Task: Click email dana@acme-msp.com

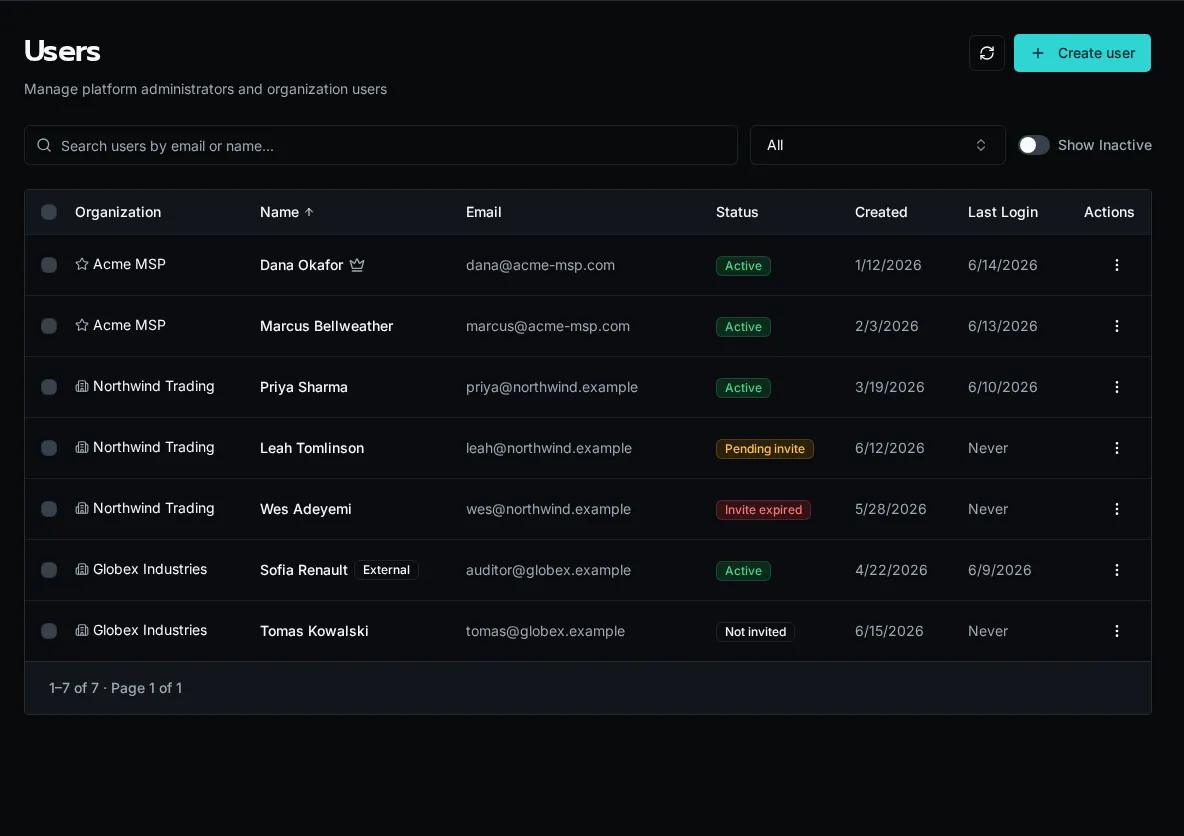Action: point(540,265)
